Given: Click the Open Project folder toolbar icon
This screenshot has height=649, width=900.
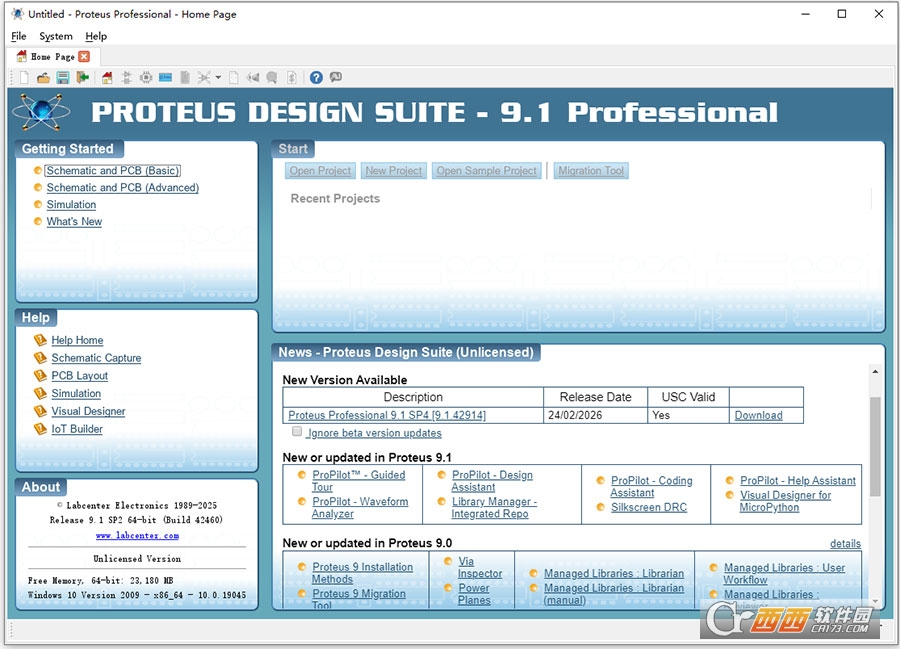Looking at the screenshot, I should [x=44, y=77].
